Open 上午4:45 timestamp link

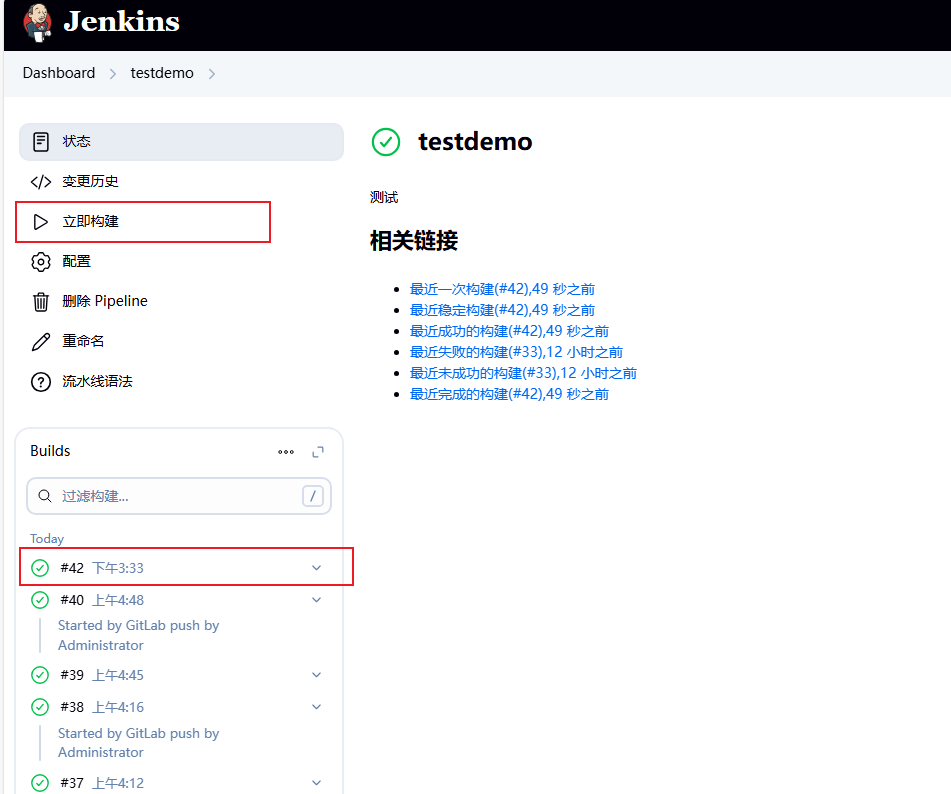pyautogui.click(x=118, y=675)
